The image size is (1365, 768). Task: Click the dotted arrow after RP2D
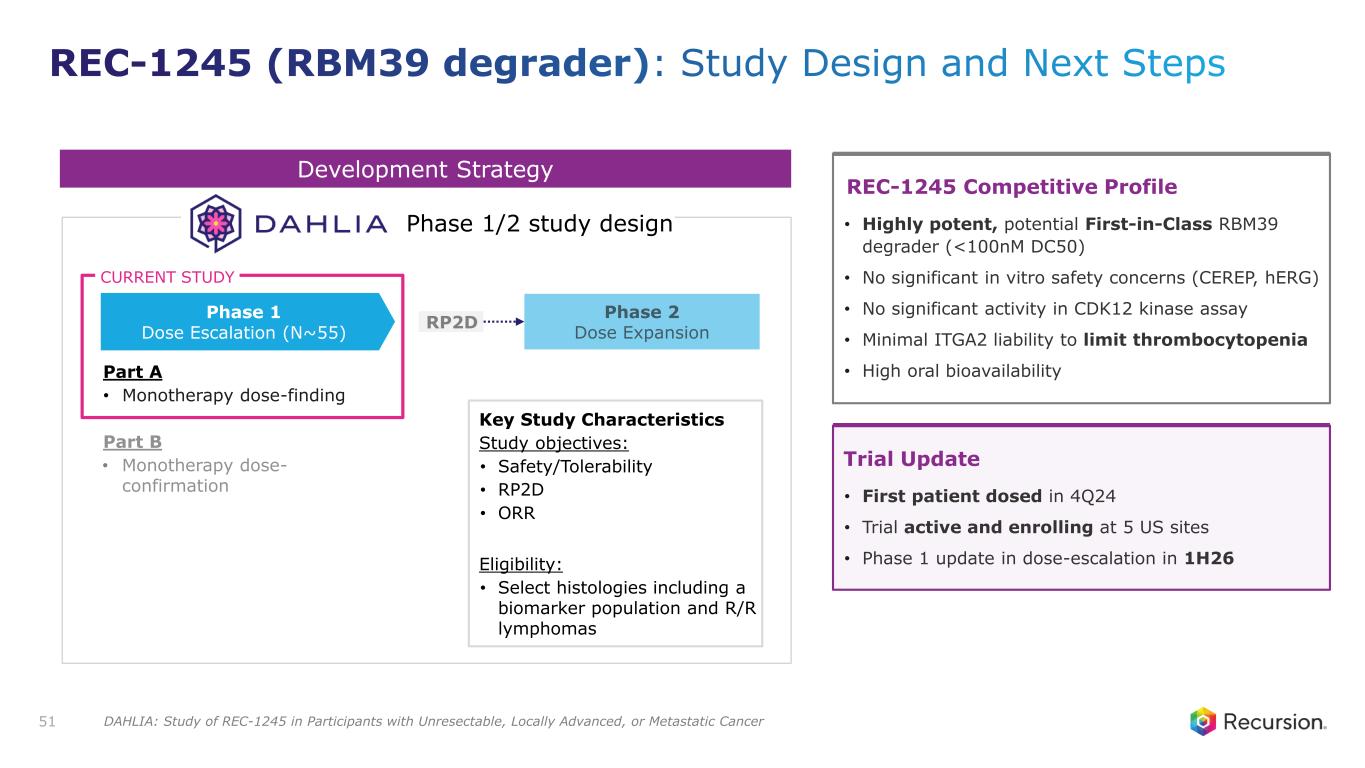[x=503, y=321]
